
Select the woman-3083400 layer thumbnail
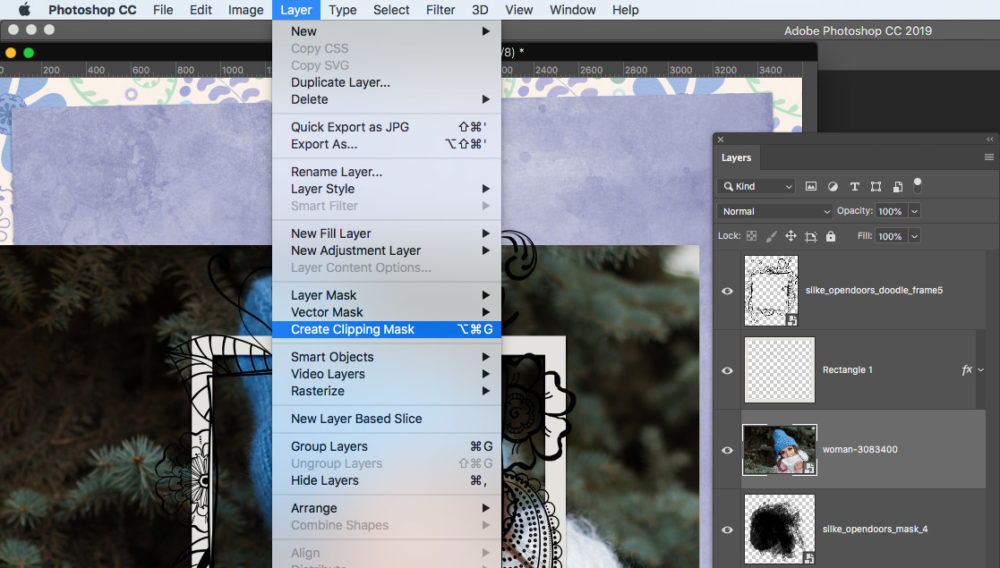[x=779, y=450]
